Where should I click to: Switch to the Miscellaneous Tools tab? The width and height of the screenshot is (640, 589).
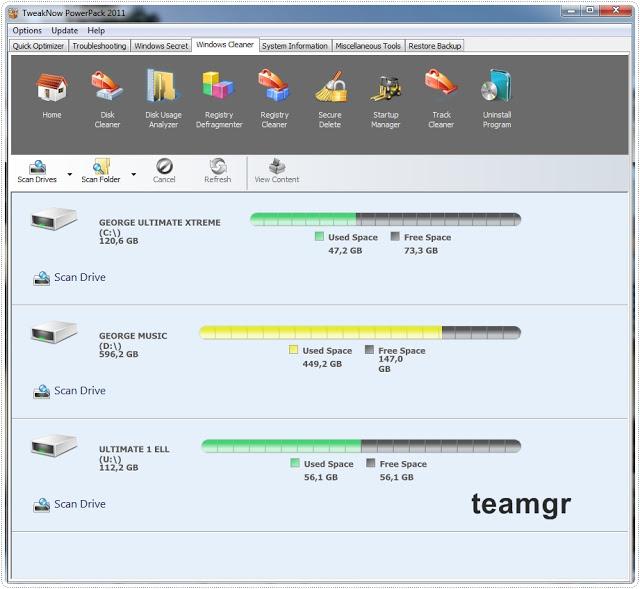pos(368,46)
